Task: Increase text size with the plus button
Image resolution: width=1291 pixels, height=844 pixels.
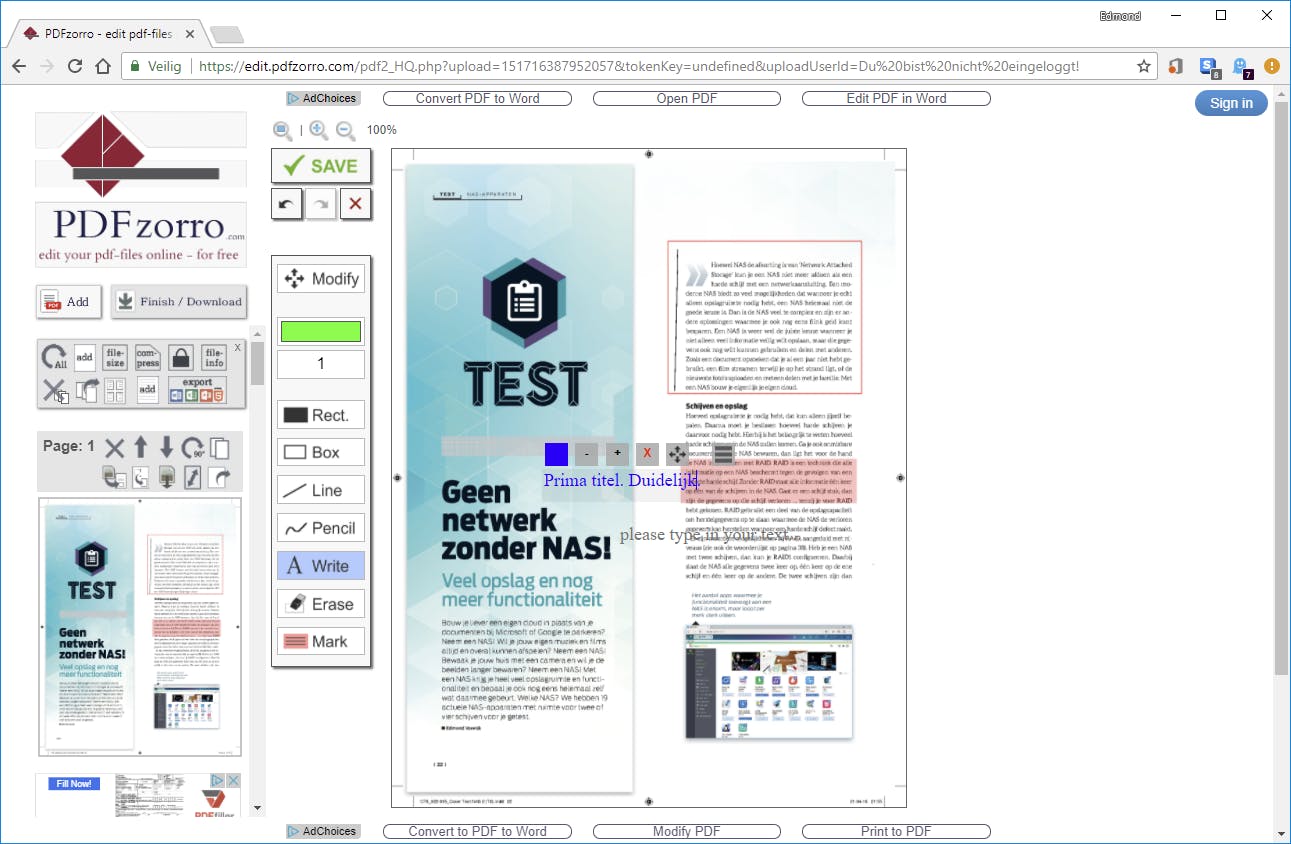Action: (x=617, y=454)
